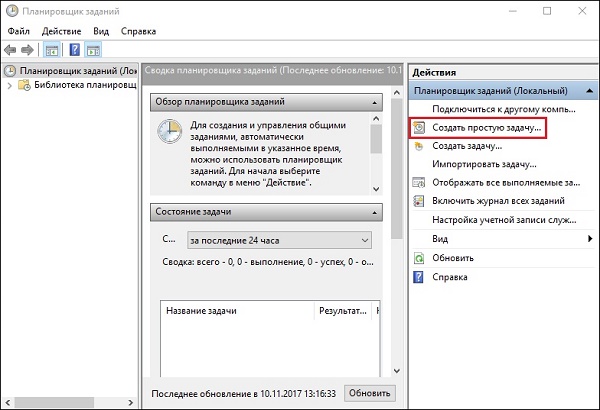Click the 'Создать простую задачу' icon
Image resolution: width=600 pixels, height=410 pixels.
tap(419, 128)
